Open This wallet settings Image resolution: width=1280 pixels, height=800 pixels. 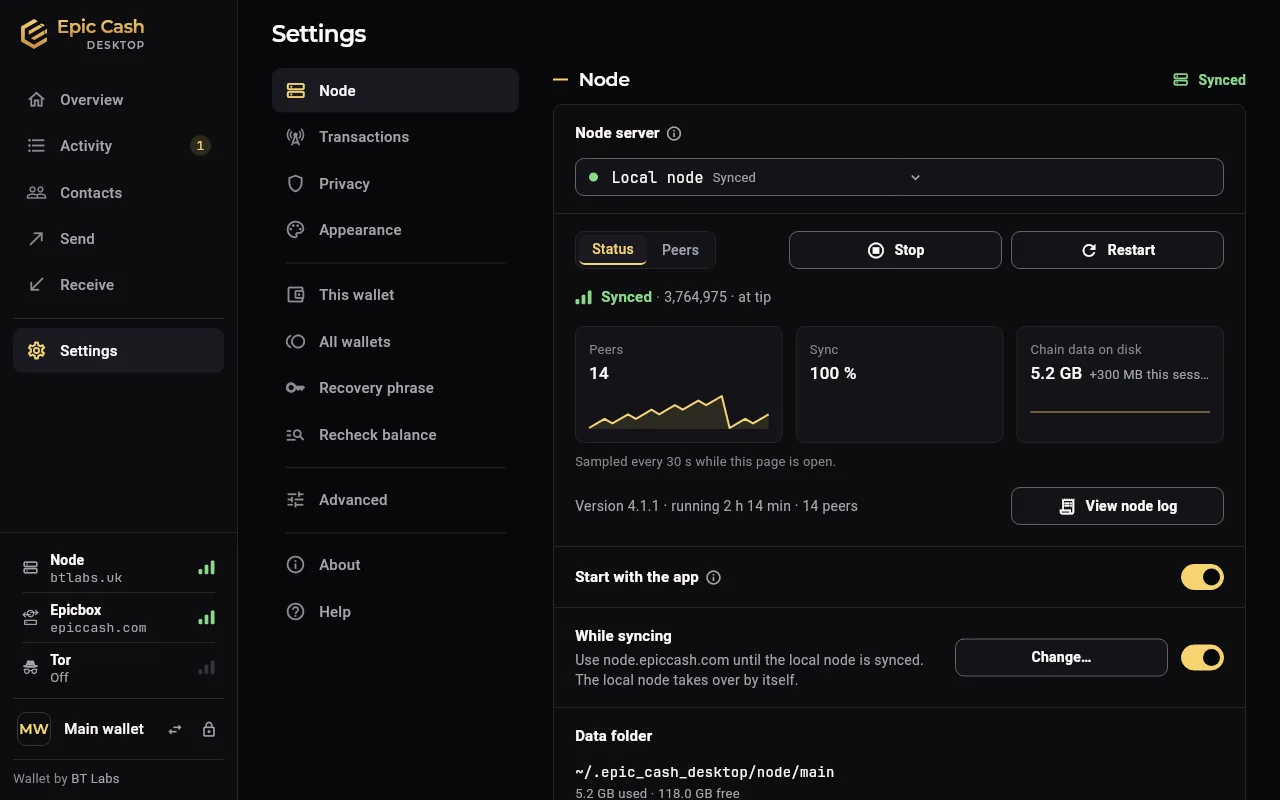(395, 295)
